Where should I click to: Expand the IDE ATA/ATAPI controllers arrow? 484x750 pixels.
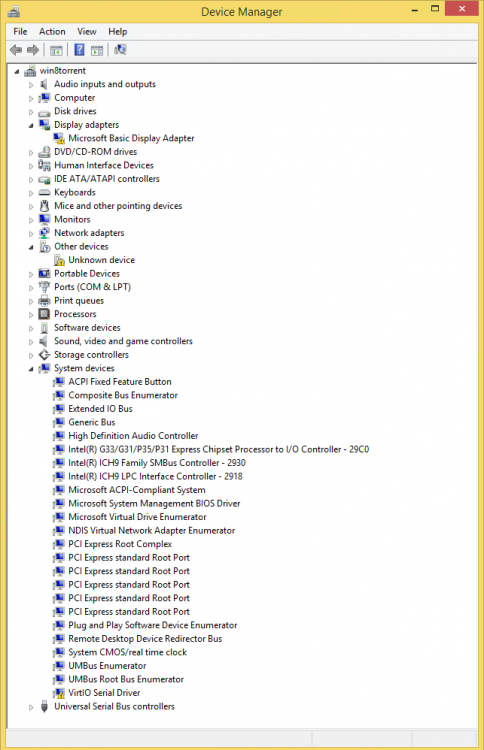(x=31, y=179)
